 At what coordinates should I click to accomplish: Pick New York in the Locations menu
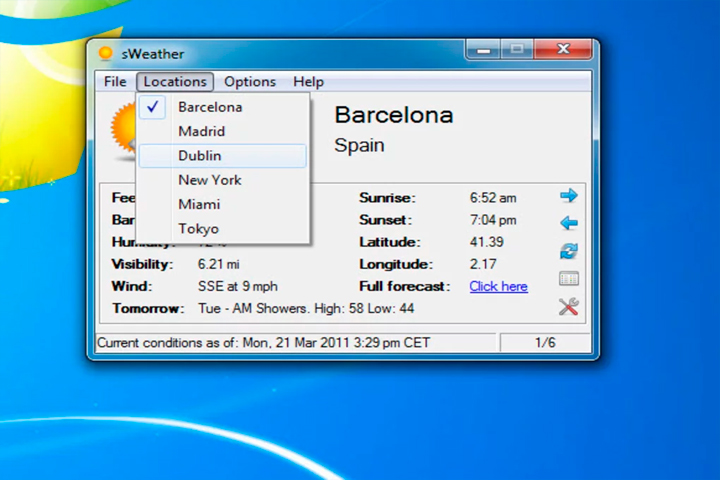pyautogui.click(x=223, y=180)
